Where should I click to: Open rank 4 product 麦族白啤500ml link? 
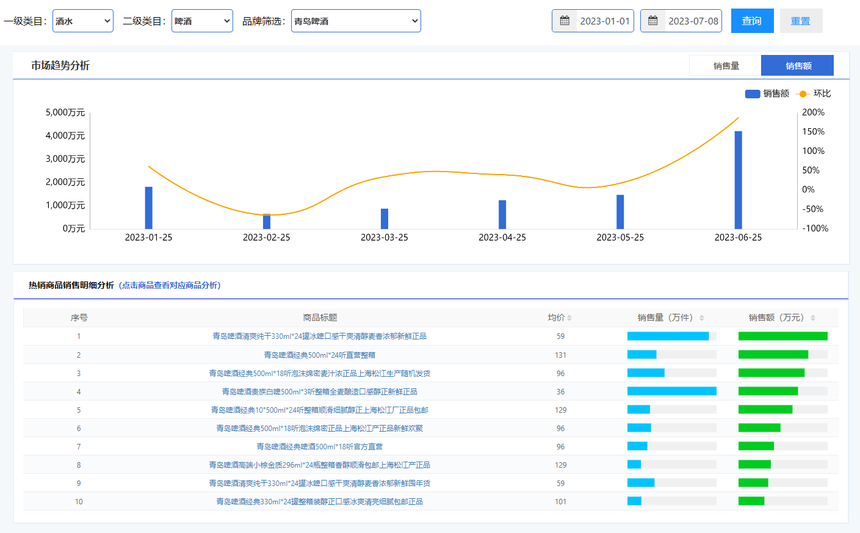coord(320,392)
